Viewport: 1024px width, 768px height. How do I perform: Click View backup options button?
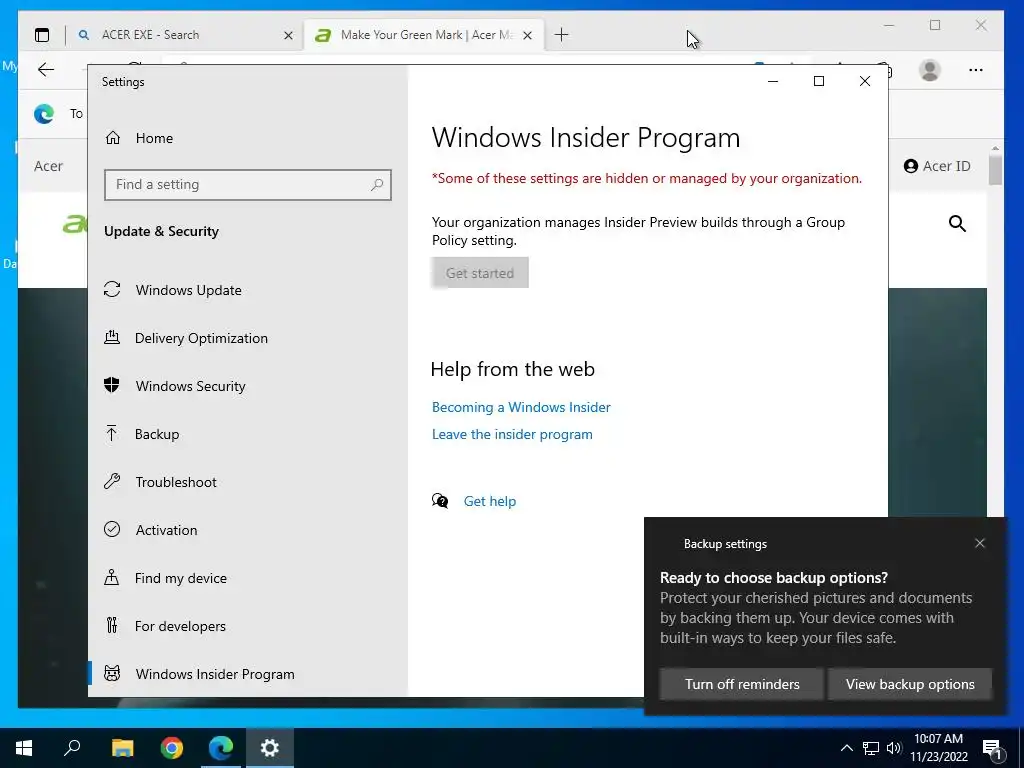pyautogui.click(x=910, y=684)
